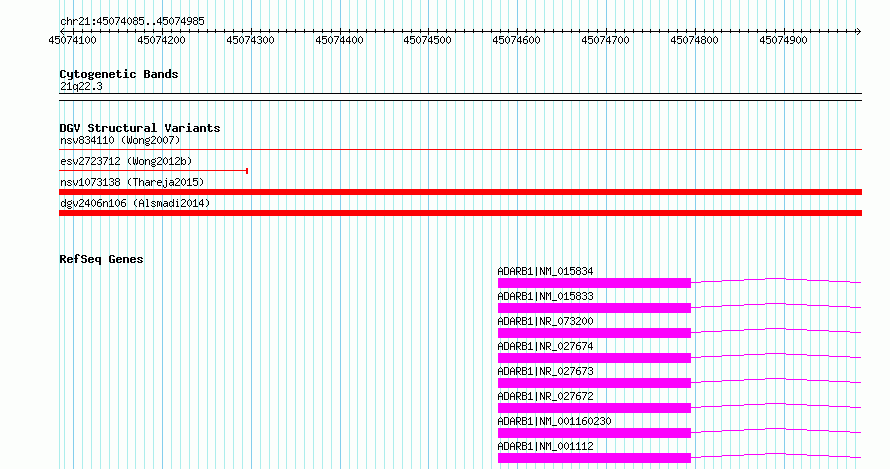The height and width of the screenshot is (469, 890).
Task: Click the magenta exon bar of NM_001112
Action: click(x=594, y=458)
